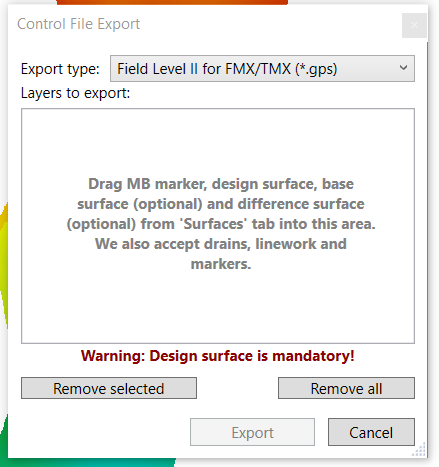Click the 'Export type:' label
The height and width of the screenshot is (467, 439).
coord(60,69)
